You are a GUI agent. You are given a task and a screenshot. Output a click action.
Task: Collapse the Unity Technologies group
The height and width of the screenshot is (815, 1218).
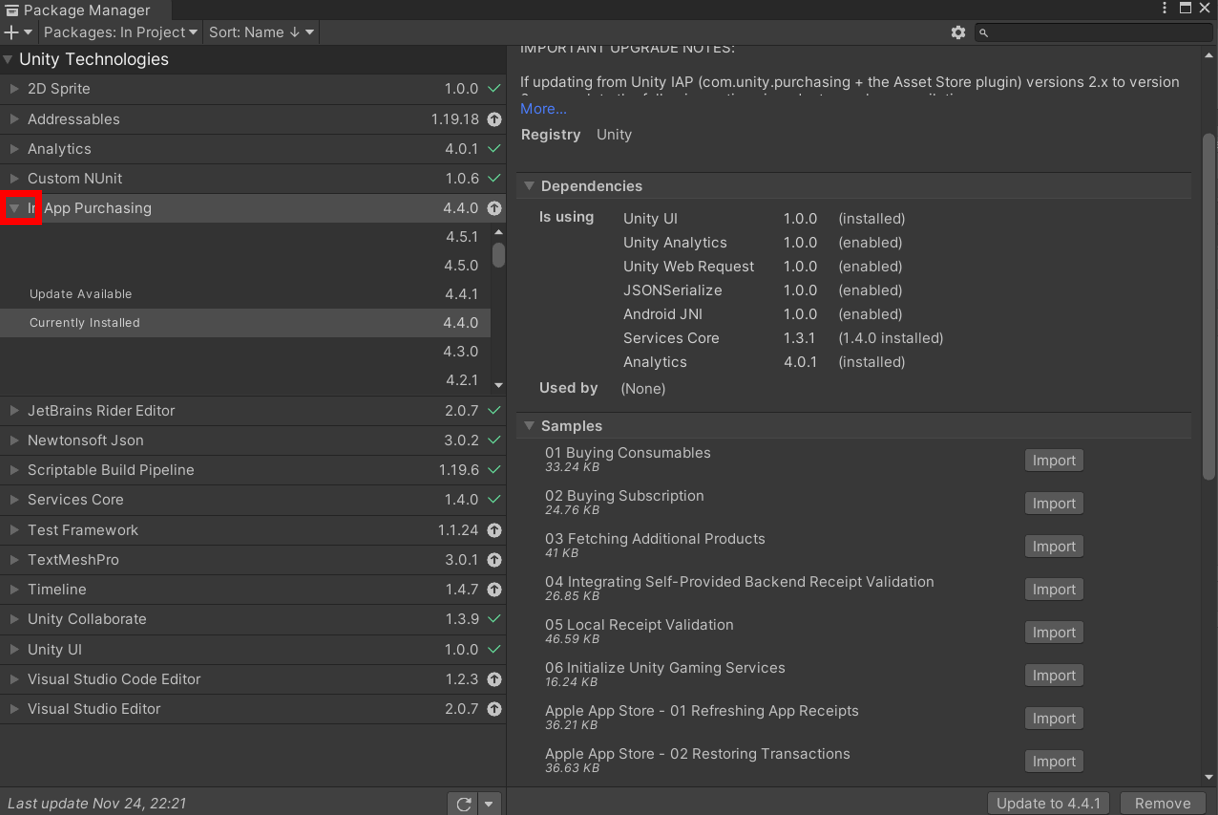[8, 60]
